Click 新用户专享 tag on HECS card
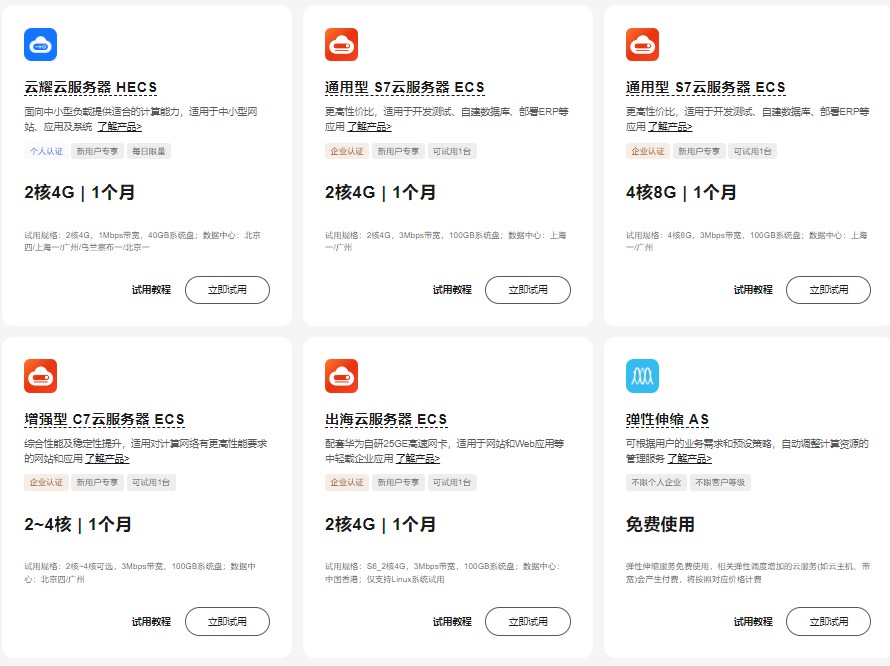 pos(97,151)
